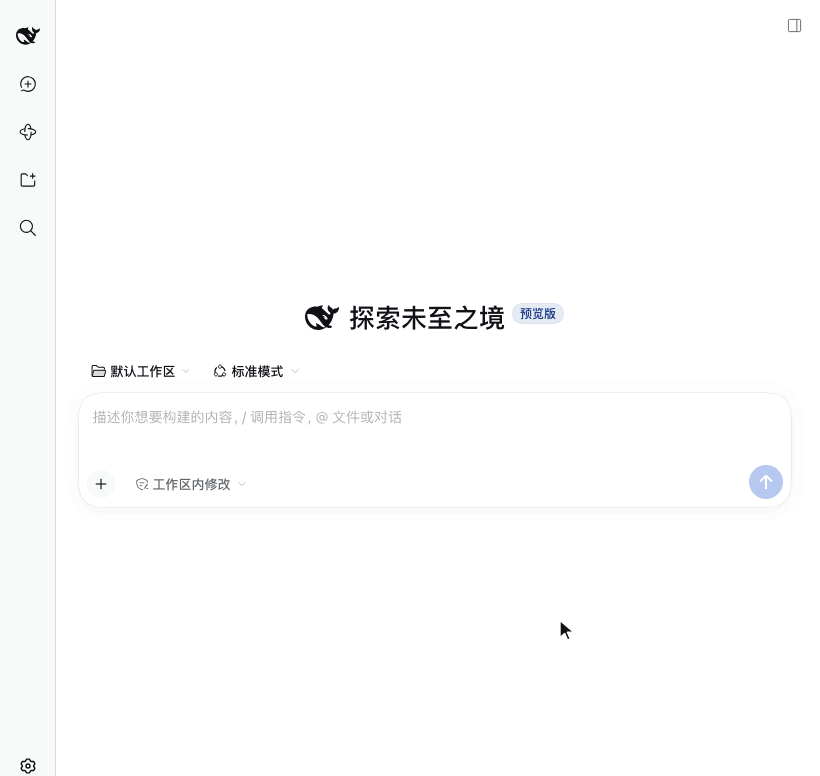820x776 pixels.
Task: Open the 默认工作区 workspace dropdown
Action: click(x=140, y=371)
